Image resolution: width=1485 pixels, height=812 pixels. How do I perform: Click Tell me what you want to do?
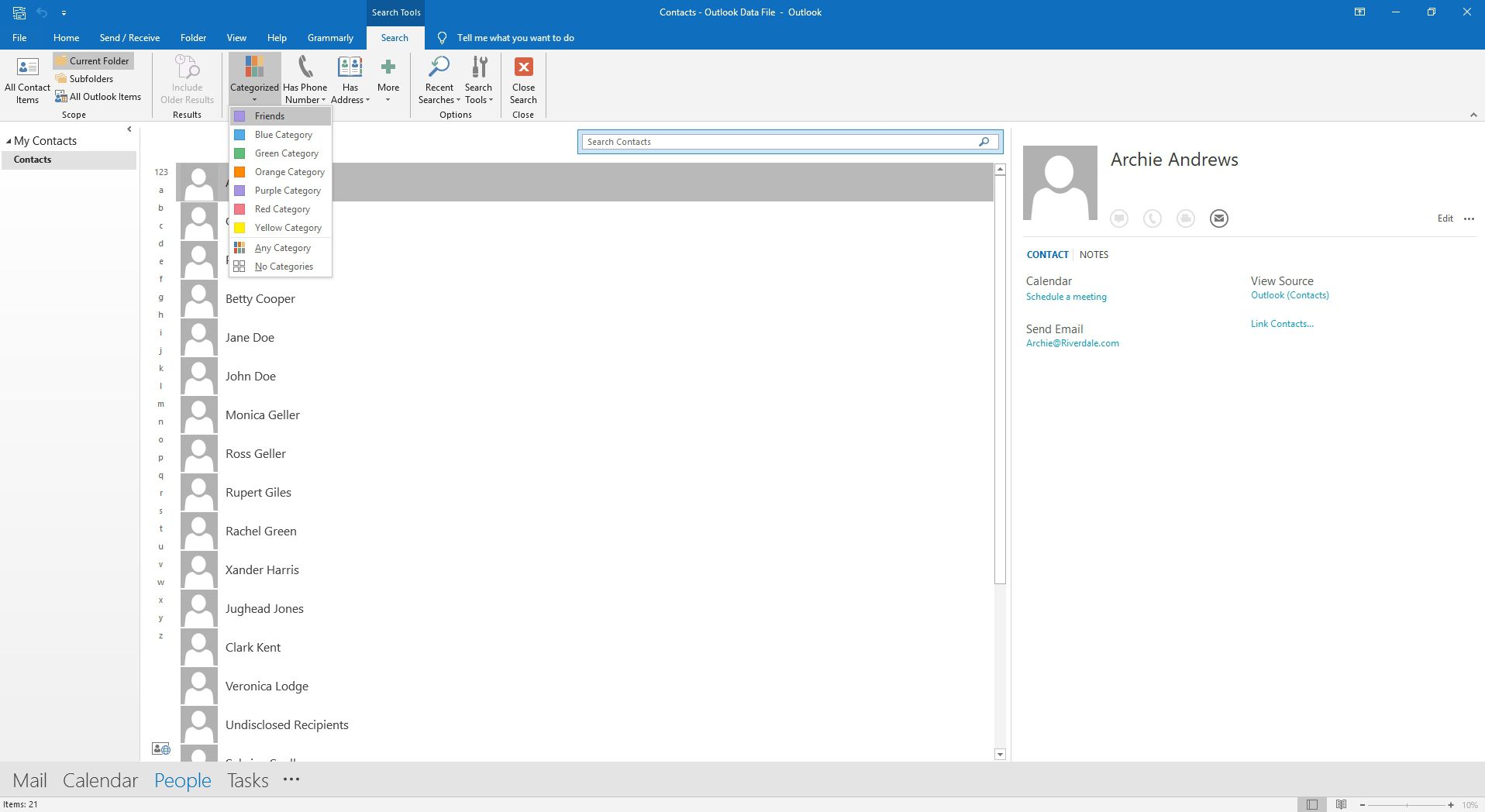click(x=515, y=37)
